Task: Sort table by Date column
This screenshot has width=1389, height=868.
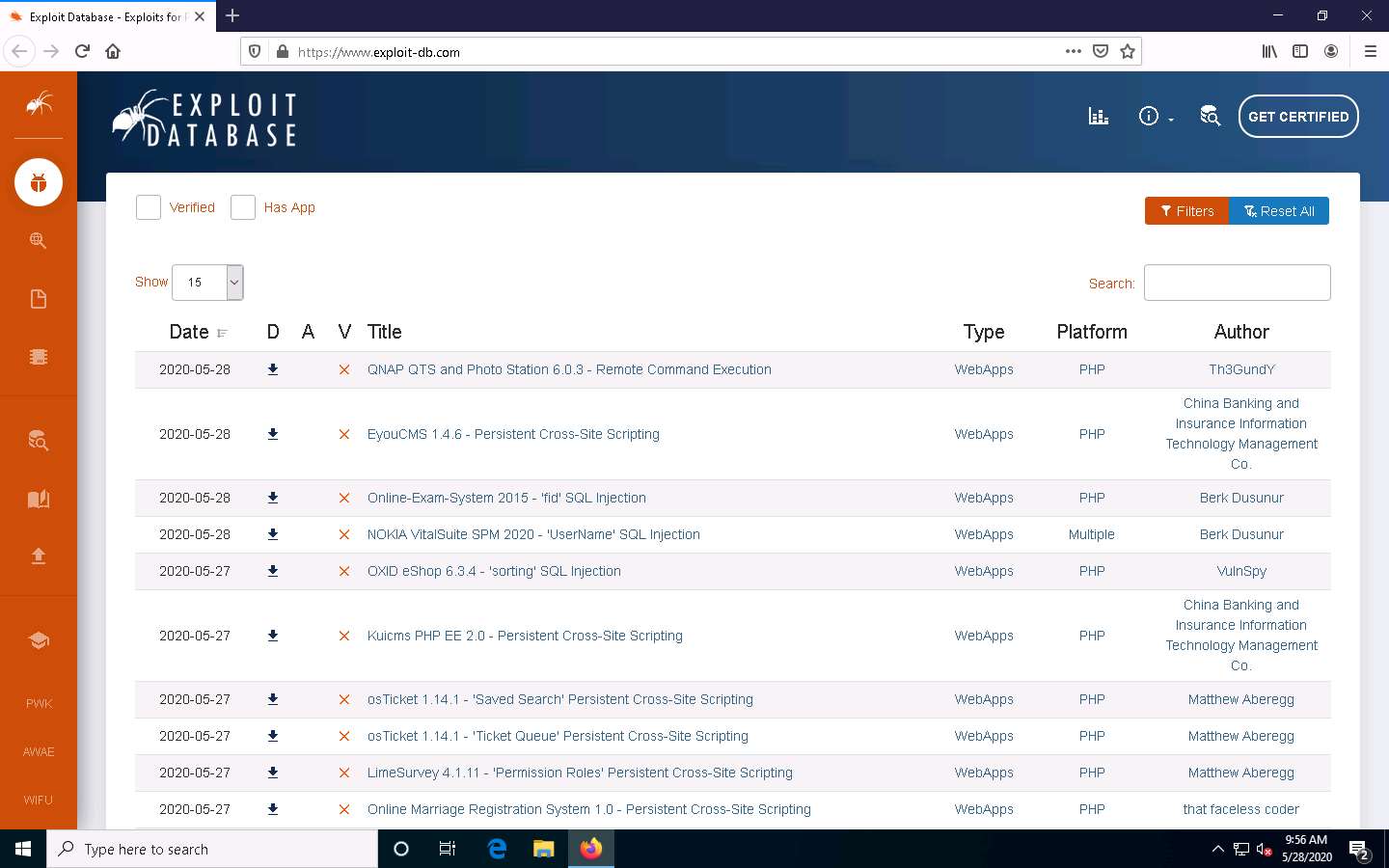Action: 197,332
